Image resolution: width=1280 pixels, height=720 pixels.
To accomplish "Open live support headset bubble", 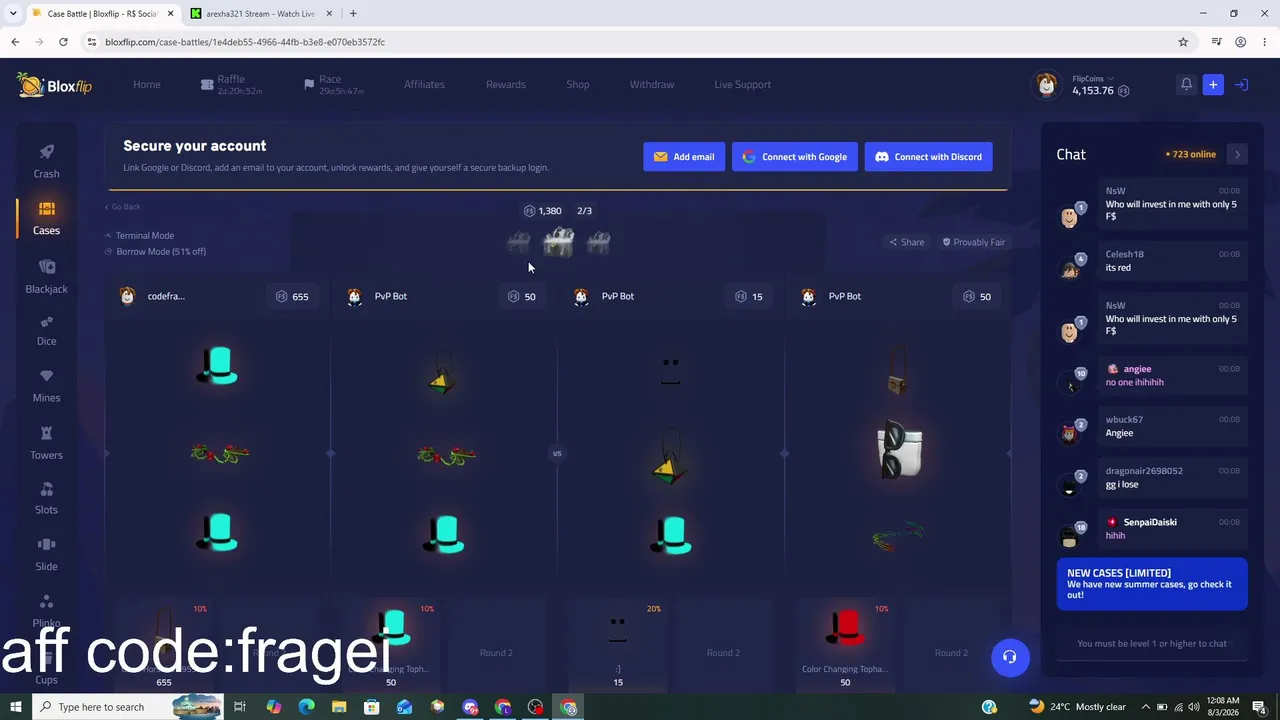I will 1010,657.
